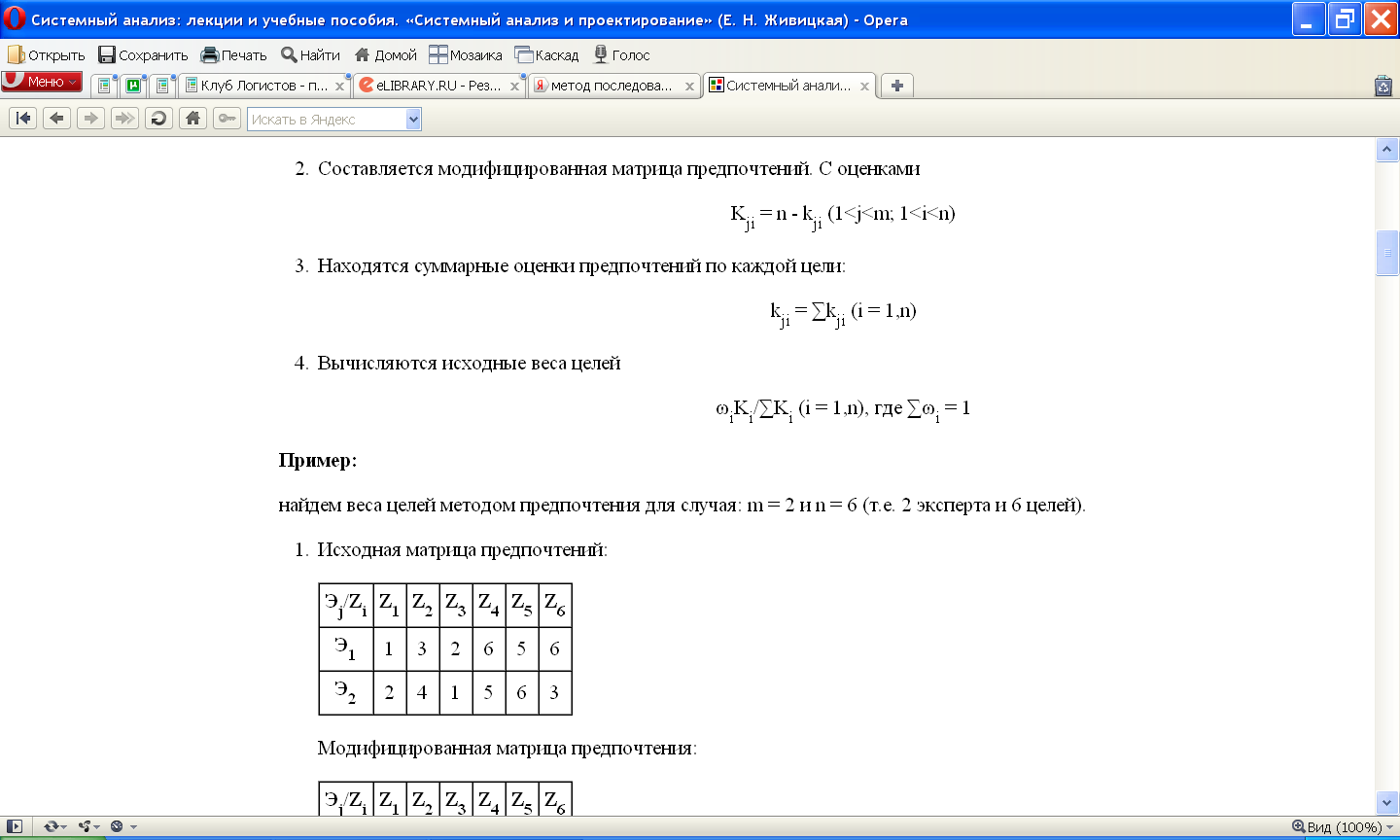1400x840 pixels.
Task: Click Вычисляются исходные веса целей text
Action: (469, 363)
